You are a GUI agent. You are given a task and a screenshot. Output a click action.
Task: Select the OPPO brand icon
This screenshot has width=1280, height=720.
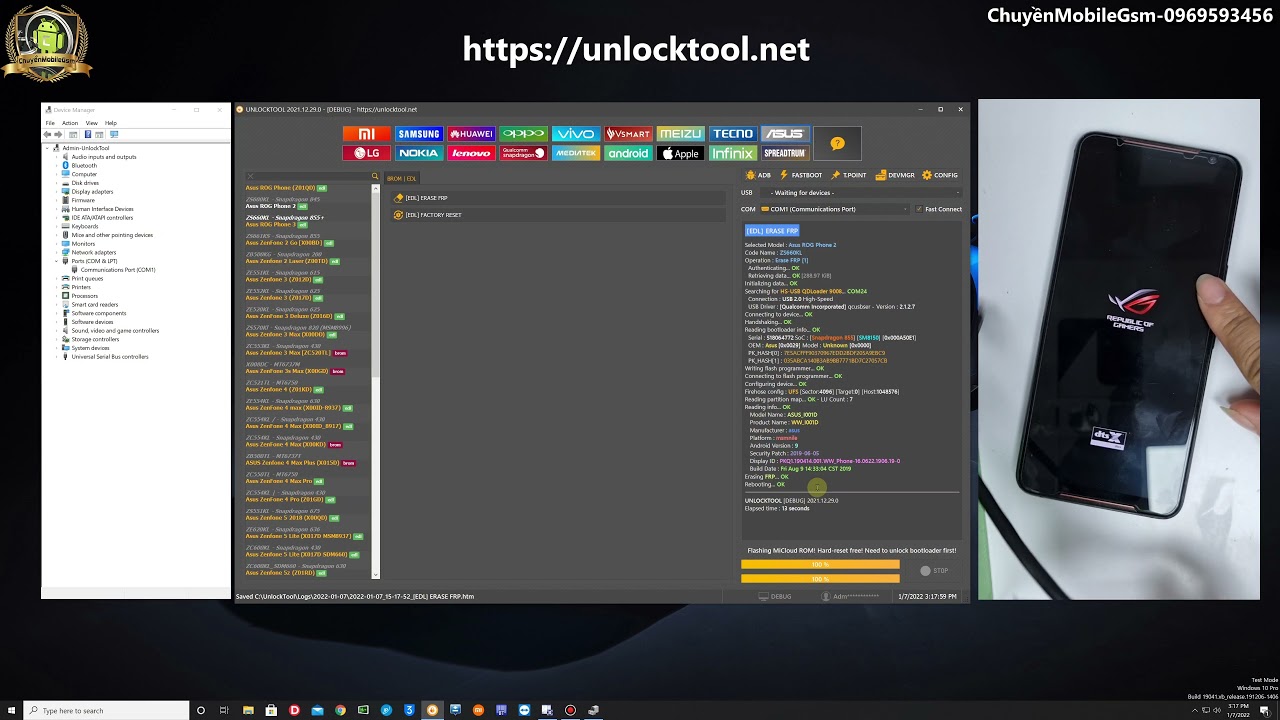click(523, 134)
